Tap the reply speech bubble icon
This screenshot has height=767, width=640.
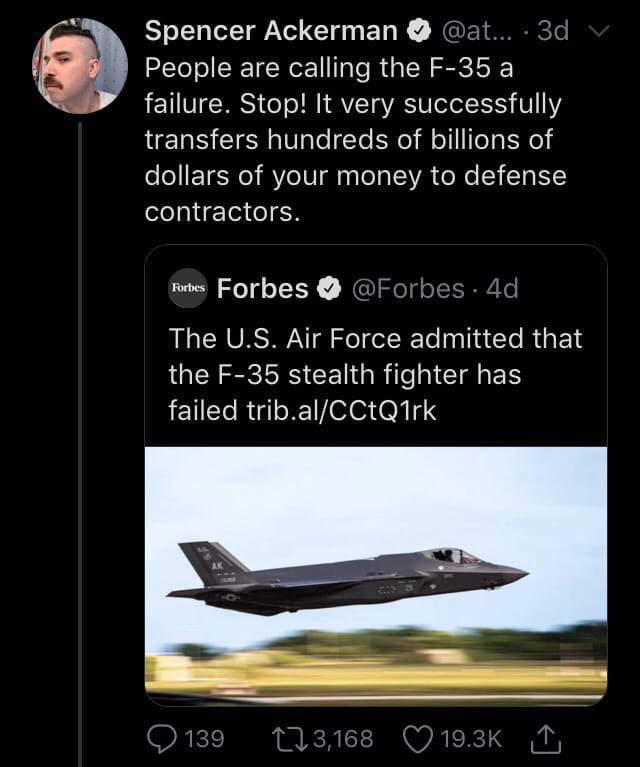click(162, 738)
